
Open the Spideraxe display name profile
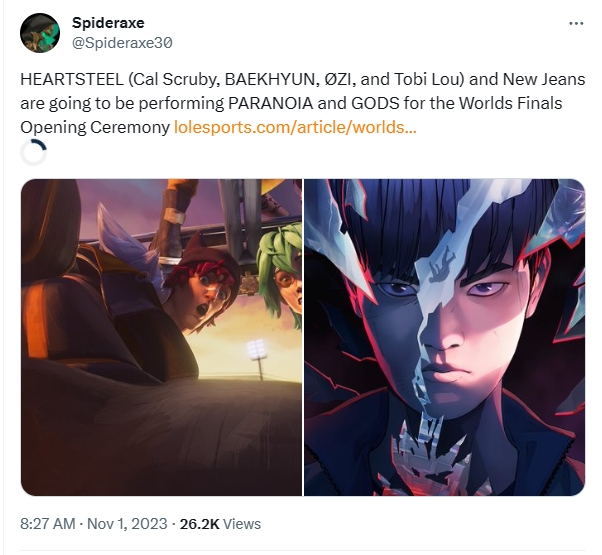pyautogui.click(x=108, y=23)
